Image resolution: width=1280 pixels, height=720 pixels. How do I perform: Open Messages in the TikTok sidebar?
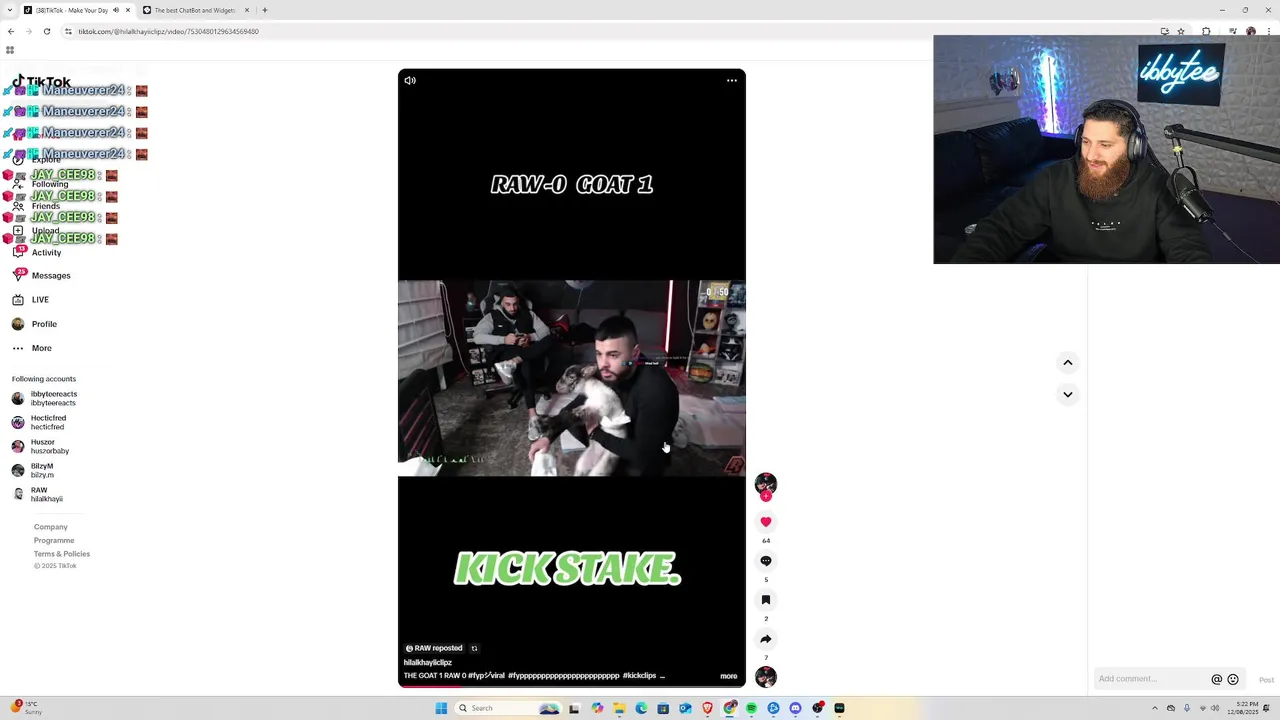pos(50,275)
